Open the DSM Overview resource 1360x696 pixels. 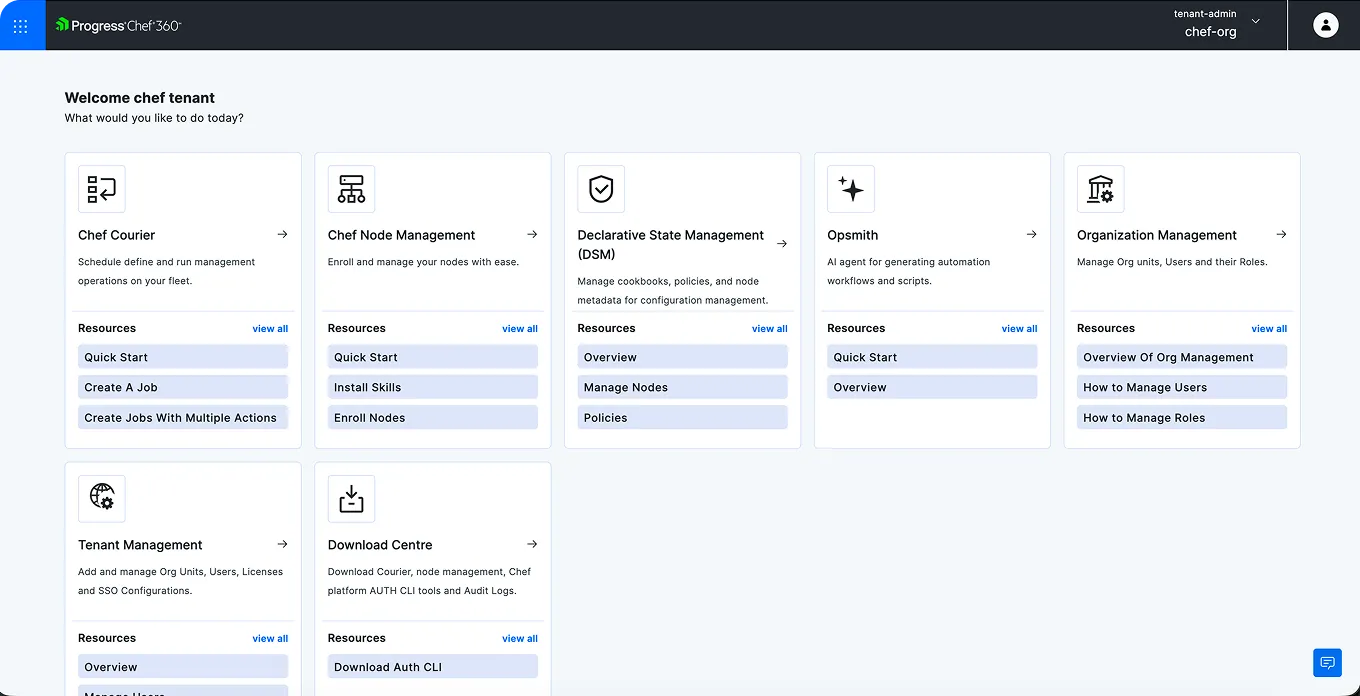683,357
